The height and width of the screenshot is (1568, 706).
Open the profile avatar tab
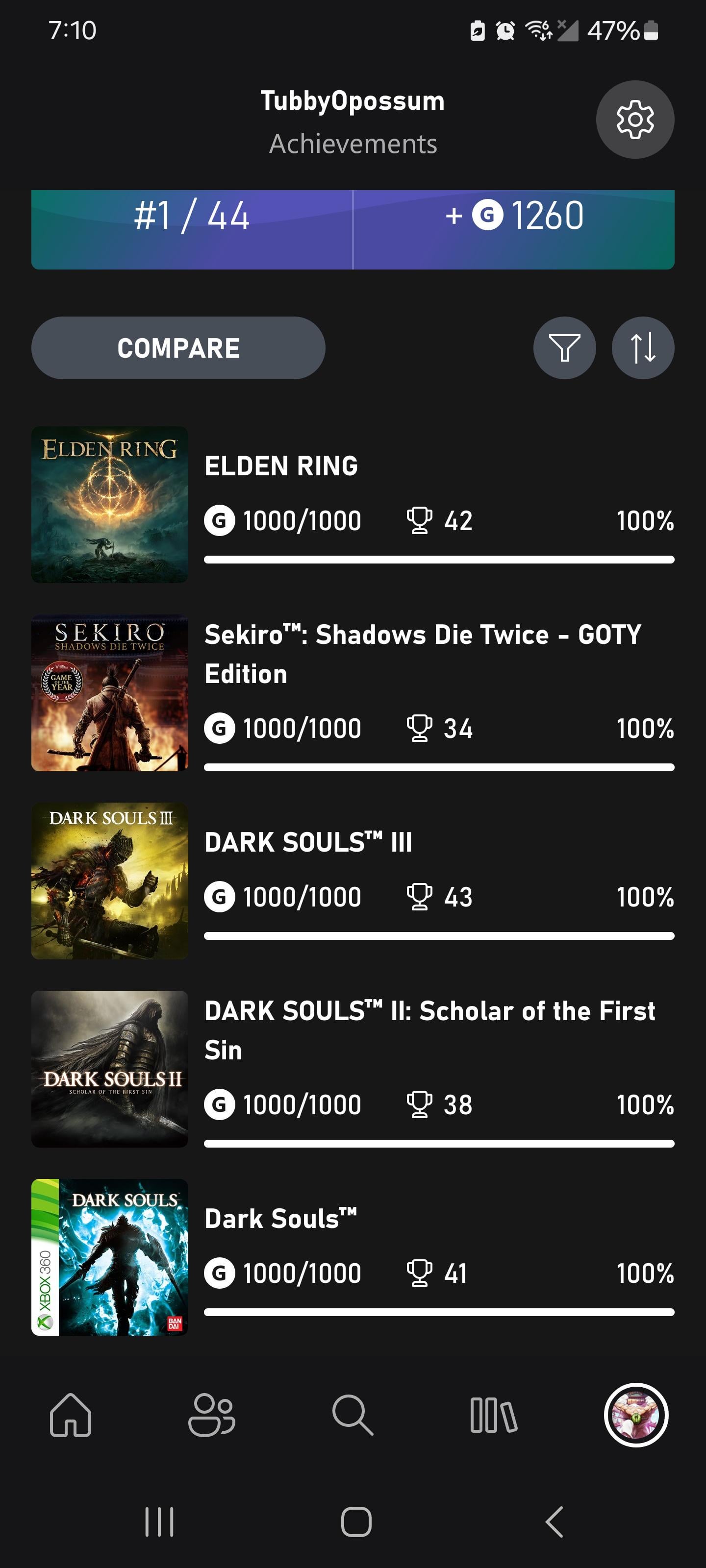pos(636,1415)
